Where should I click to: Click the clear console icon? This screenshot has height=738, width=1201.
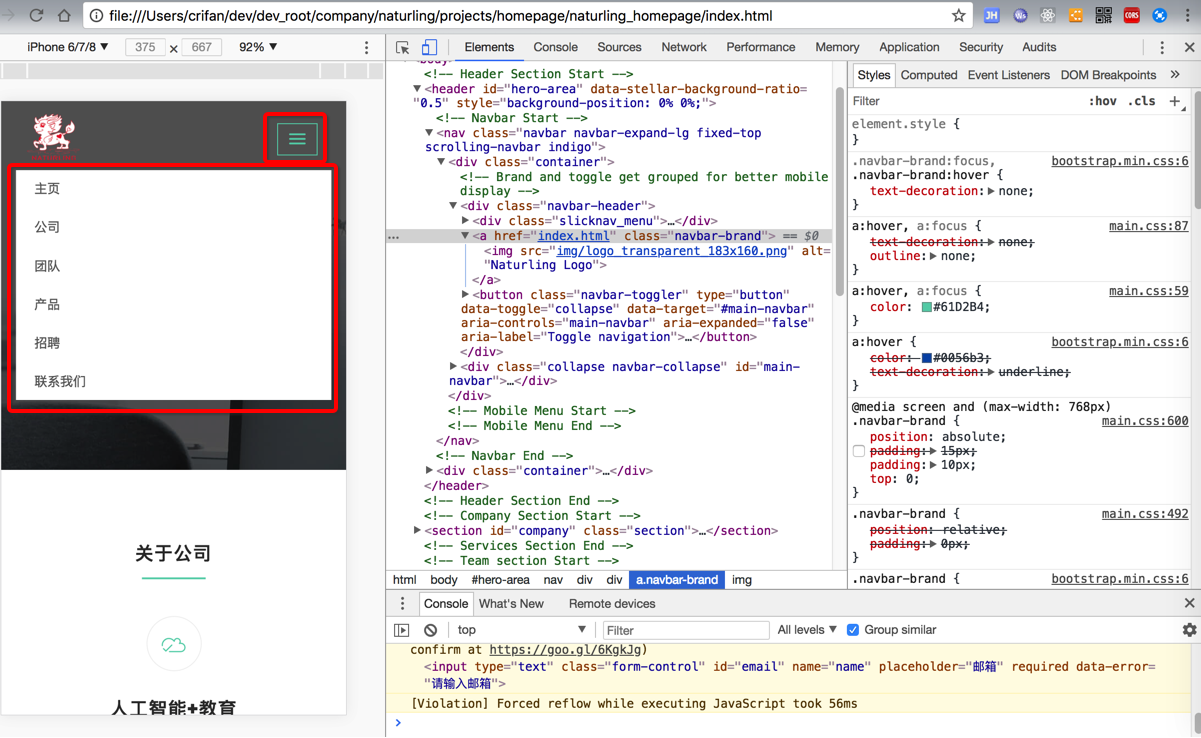point(430,630)
